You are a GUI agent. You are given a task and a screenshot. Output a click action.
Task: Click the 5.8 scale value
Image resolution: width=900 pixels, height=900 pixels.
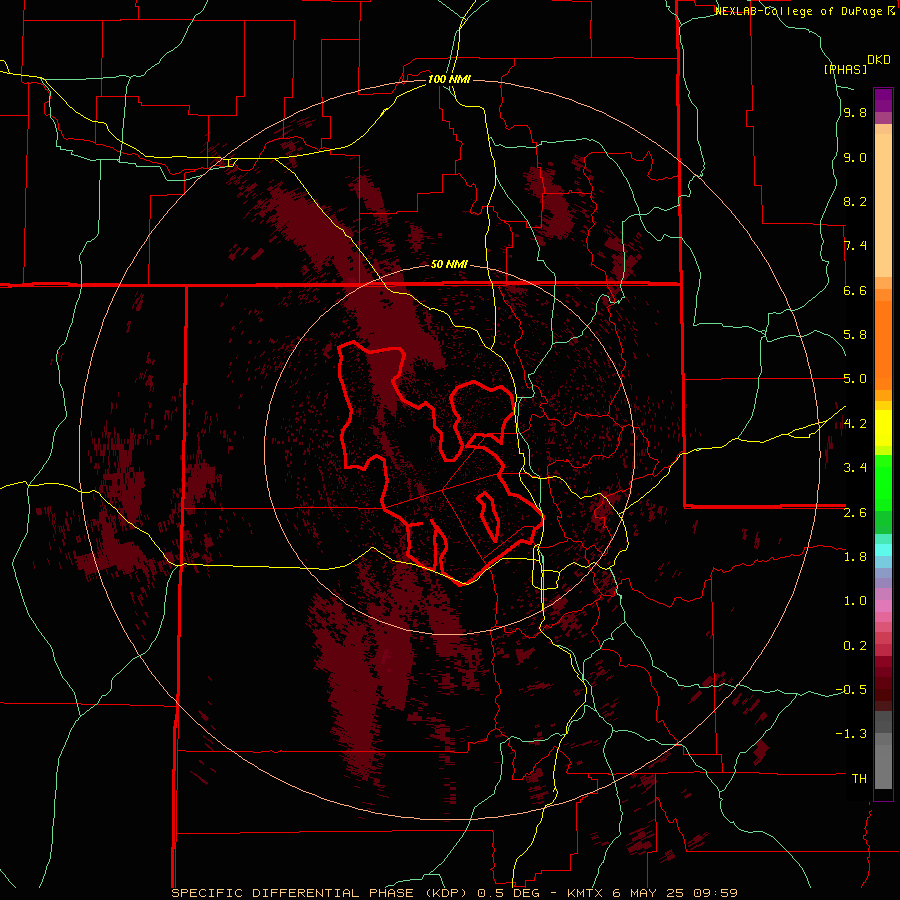point(855,335)
